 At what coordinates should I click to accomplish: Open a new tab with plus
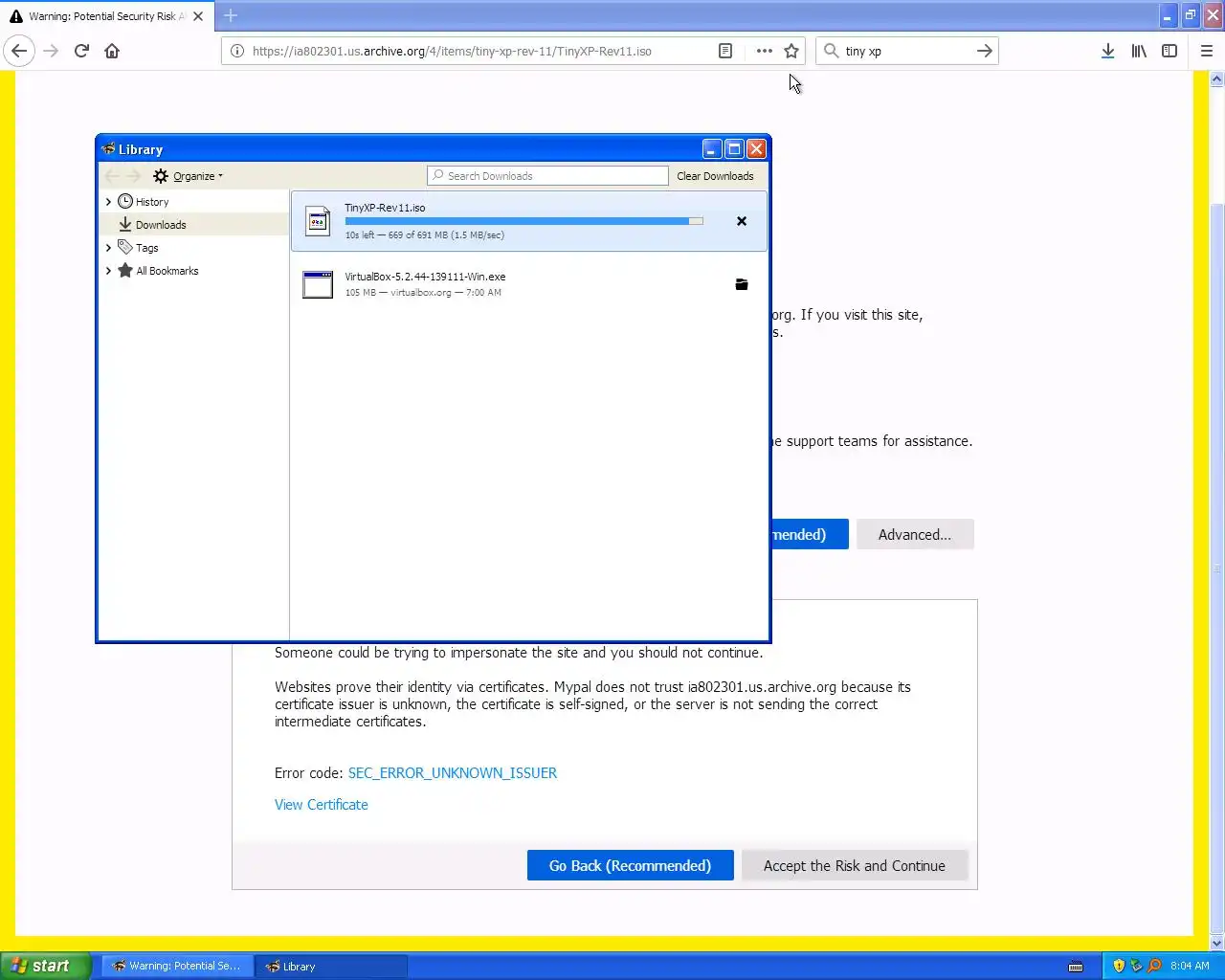pyautogui.click(x=231, y=15)
